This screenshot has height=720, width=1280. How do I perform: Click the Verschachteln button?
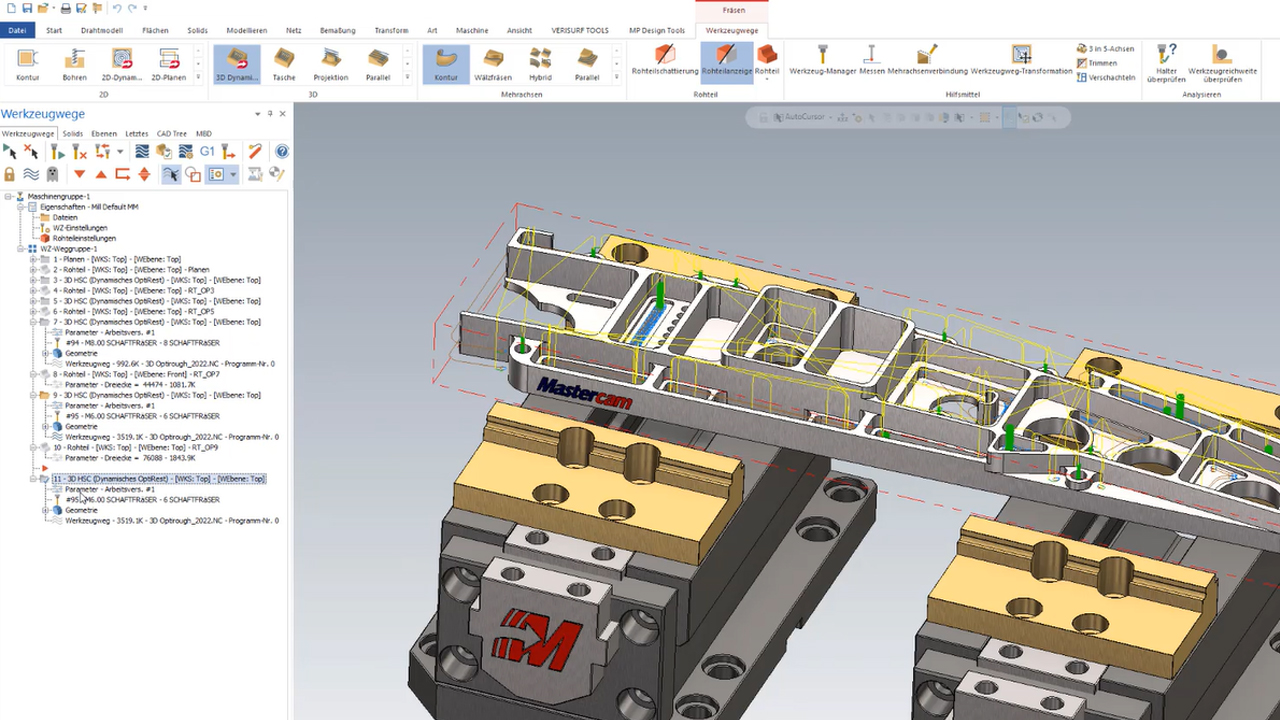tap(1110, 77)
